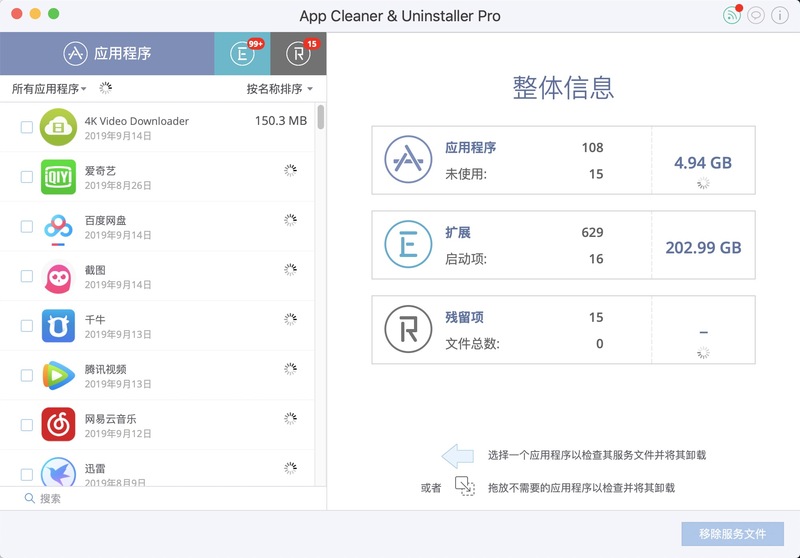The height and width of the screenshot is (558, 800).
Task: Check the 爱奇艺 checkbox
Action: 27,177
